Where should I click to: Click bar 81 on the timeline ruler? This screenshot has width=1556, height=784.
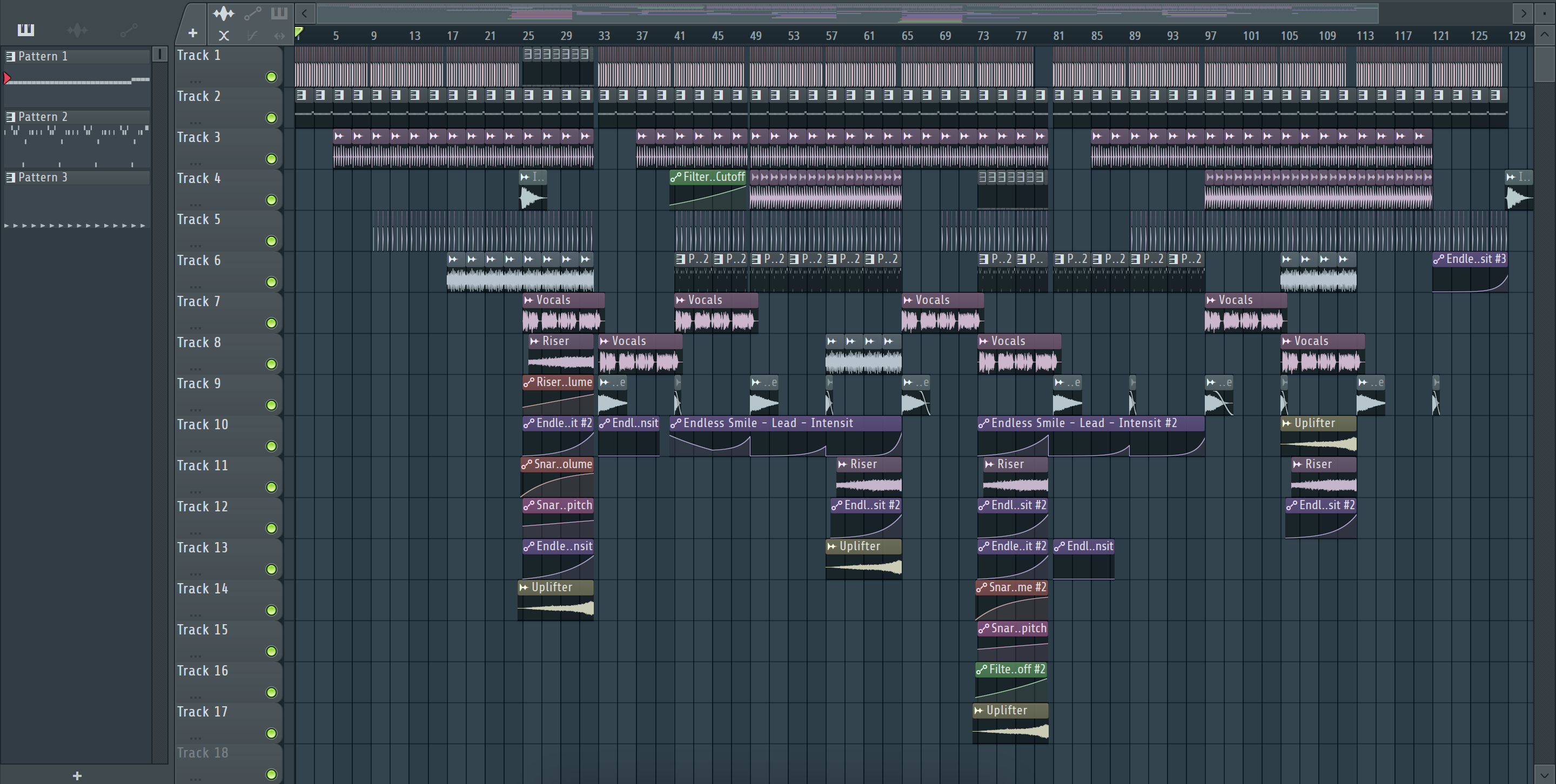[x=1059, y=36]
